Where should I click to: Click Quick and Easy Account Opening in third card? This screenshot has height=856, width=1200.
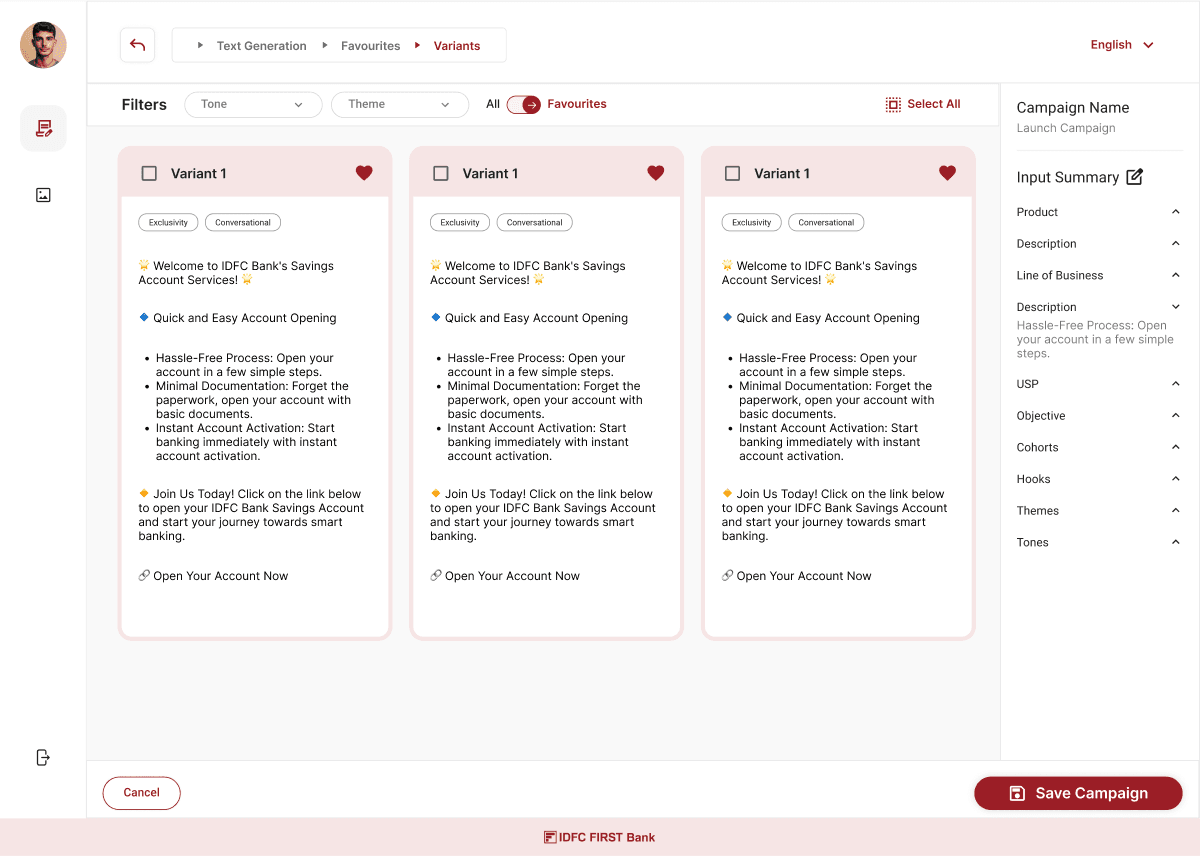828,318
